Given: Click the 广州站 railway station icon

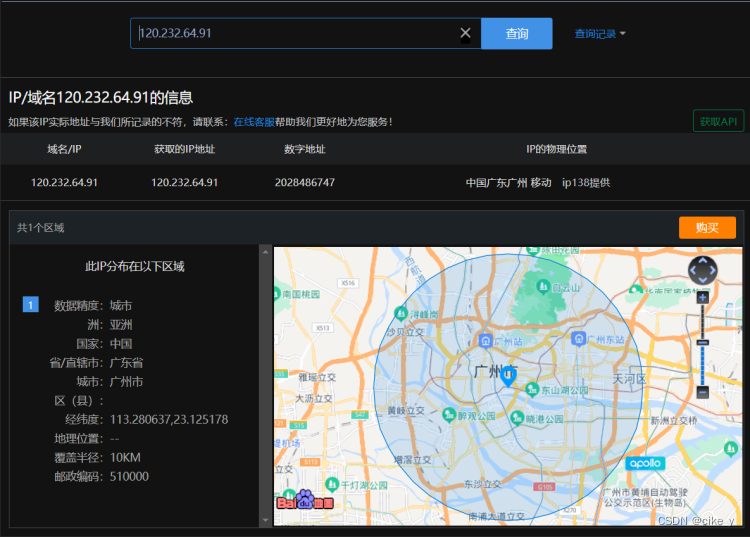Looking at the screenshot, I should (485, 341).
